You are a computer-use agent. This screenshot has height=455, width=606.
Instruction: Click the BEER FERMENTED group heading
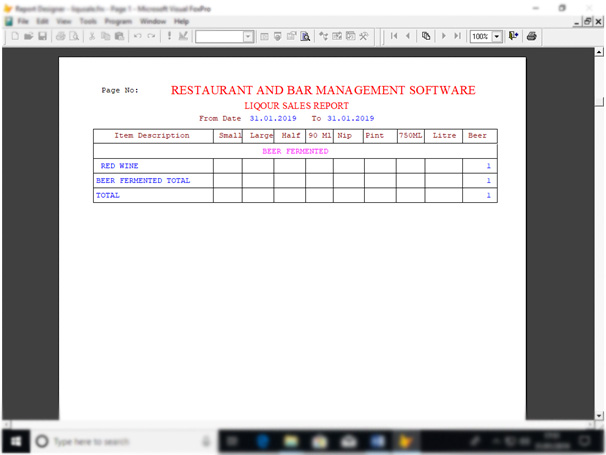click(295, 151)
